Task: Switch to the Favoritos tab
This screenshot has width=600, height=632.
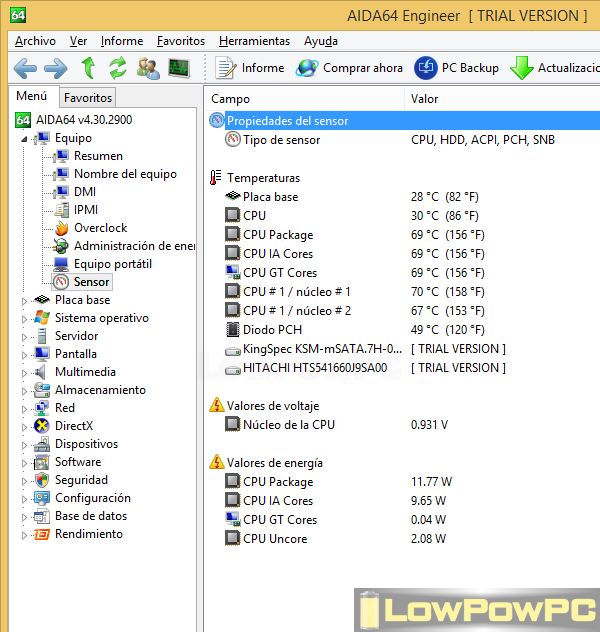Action: click(x=88, y=98)
